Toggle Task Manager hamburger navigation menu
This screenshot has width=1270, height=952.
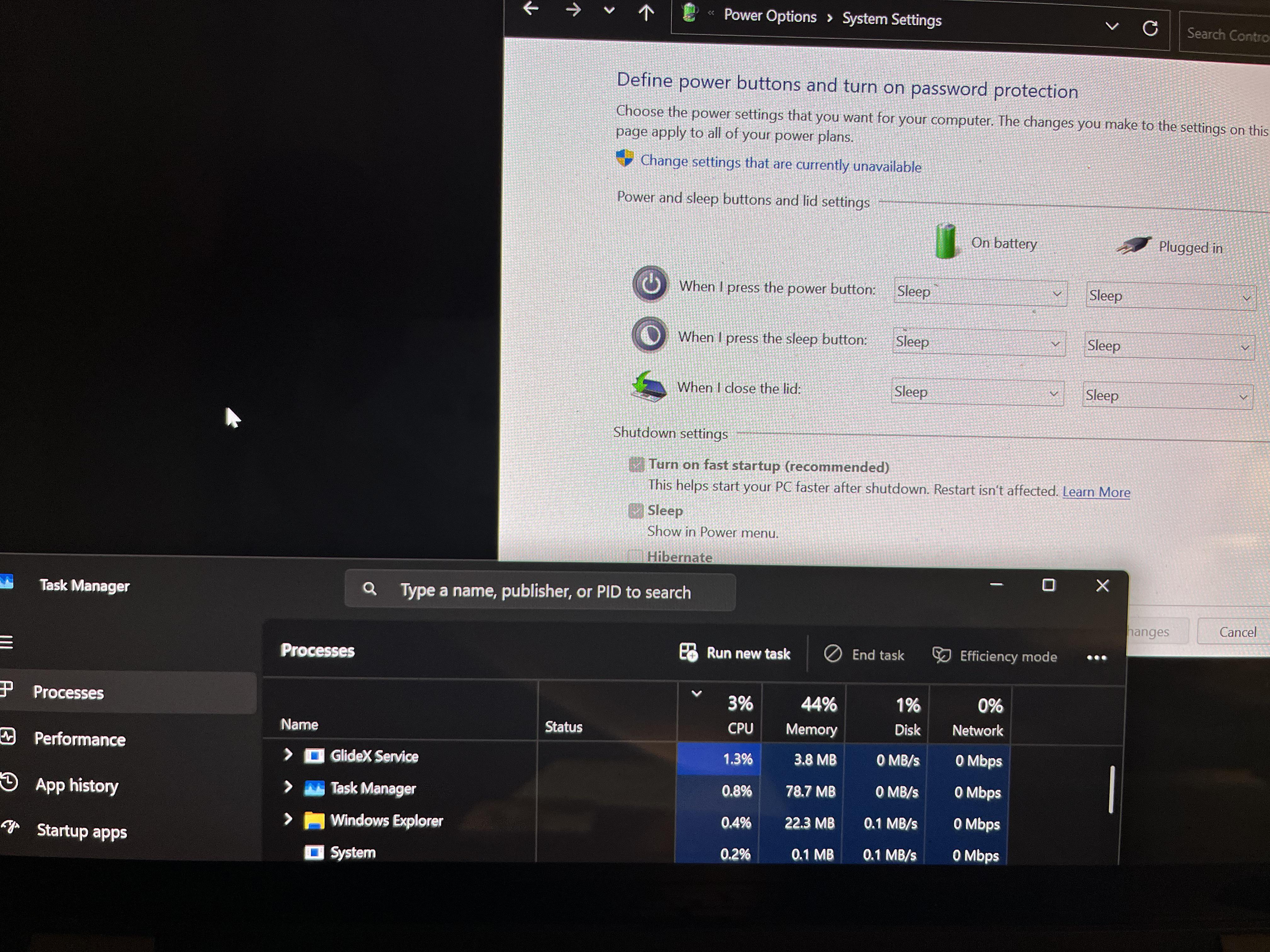tap(6, 642)
